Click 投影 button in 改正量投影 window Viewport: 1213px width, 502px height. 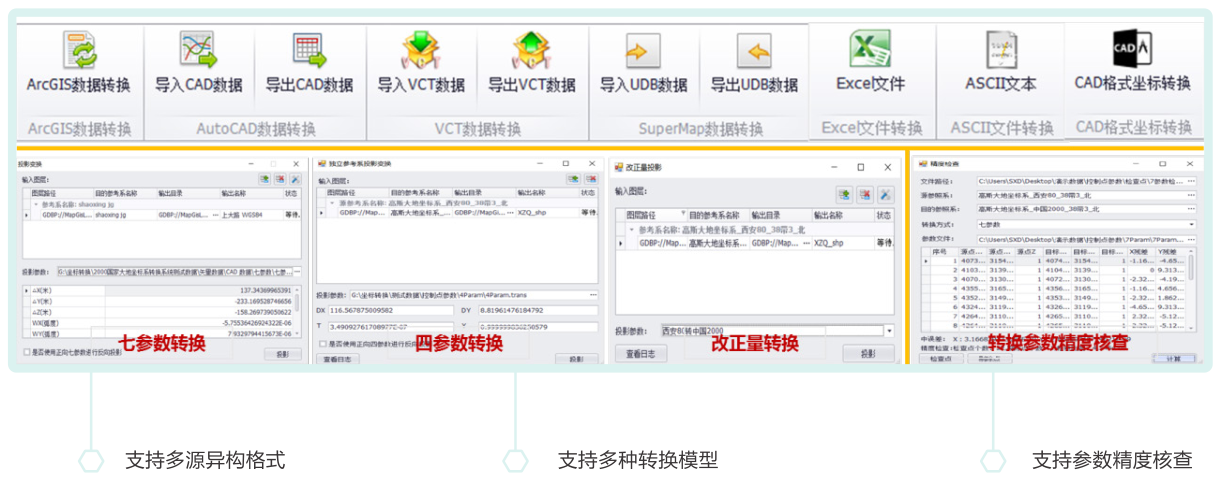868,354
